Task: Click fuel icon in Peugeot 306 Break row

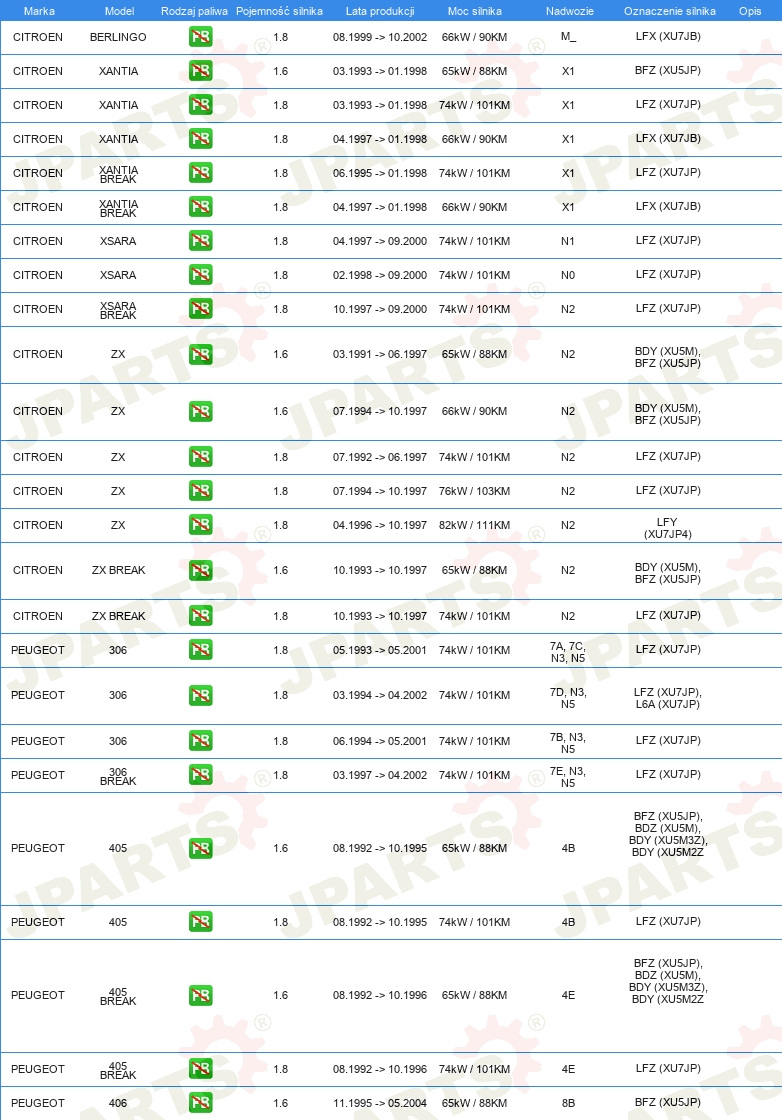Action: (x=201, y=775)
